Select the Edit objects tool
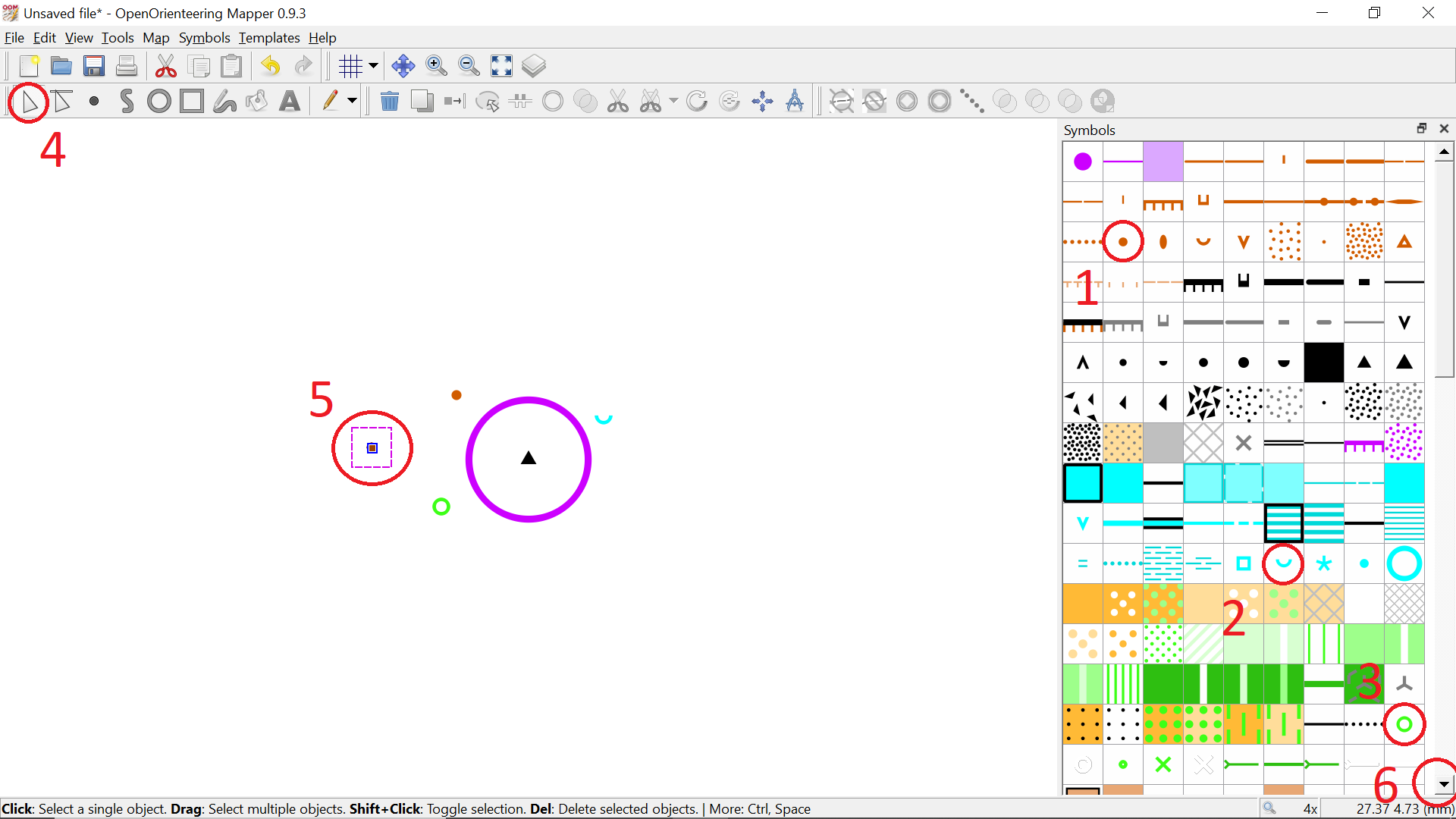 (x=30, y=102)
